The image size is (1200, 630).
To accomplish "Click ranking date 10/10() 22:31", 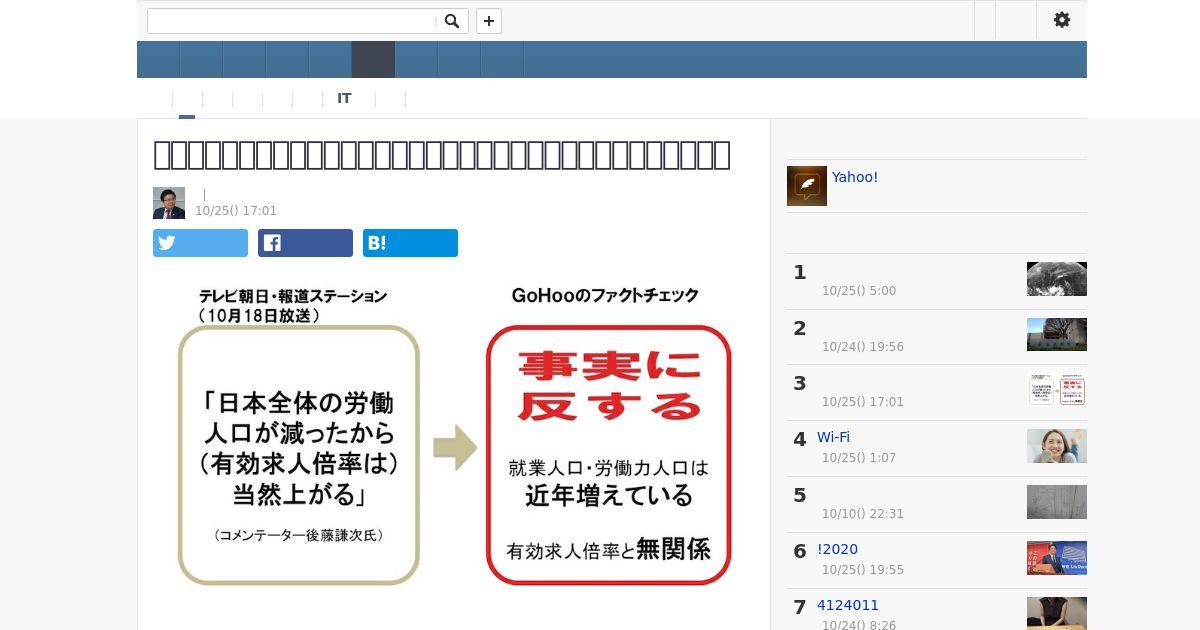I will [x=863, y=514].
